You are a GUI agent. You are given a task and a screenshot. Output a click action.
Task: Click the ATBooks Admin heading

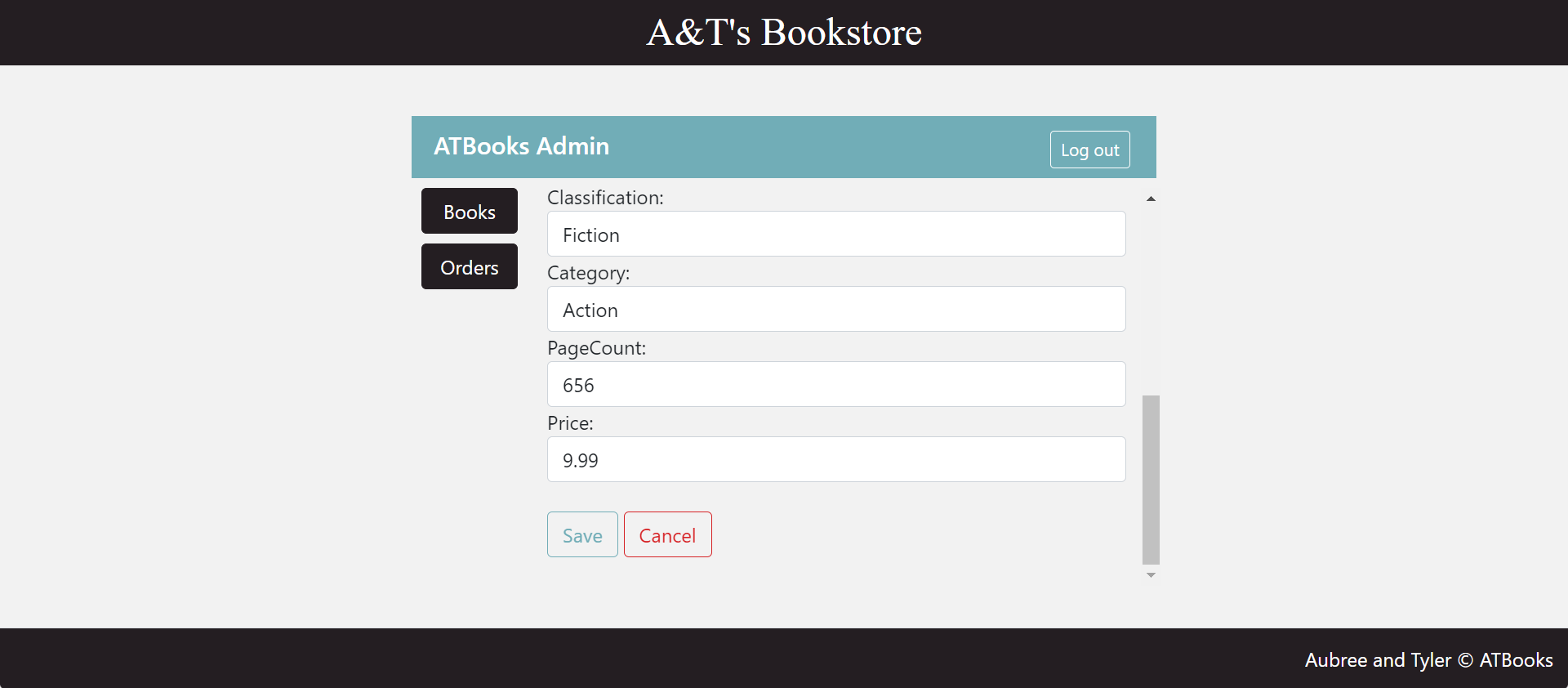(521, 146)
